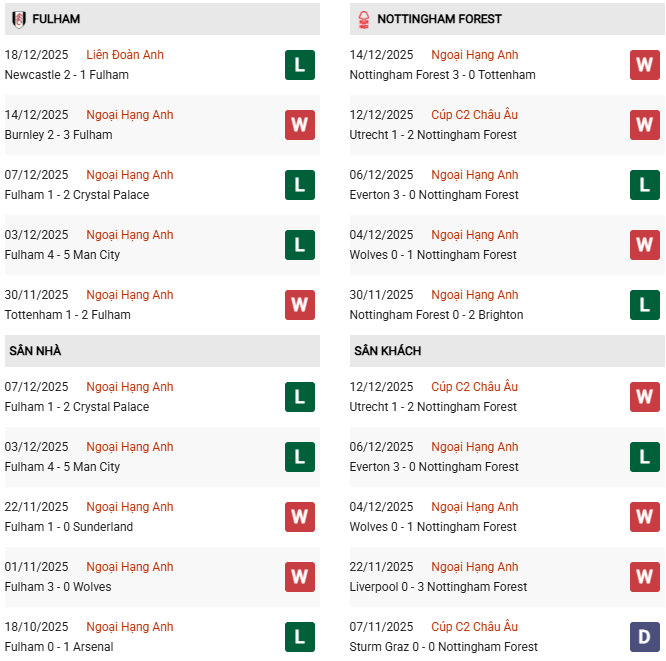666x661 pixels.
Task: Click L badge for Nottingham Forest 0 - 2 Brighton
Action: pyautogui.click(x=645, y=305)
